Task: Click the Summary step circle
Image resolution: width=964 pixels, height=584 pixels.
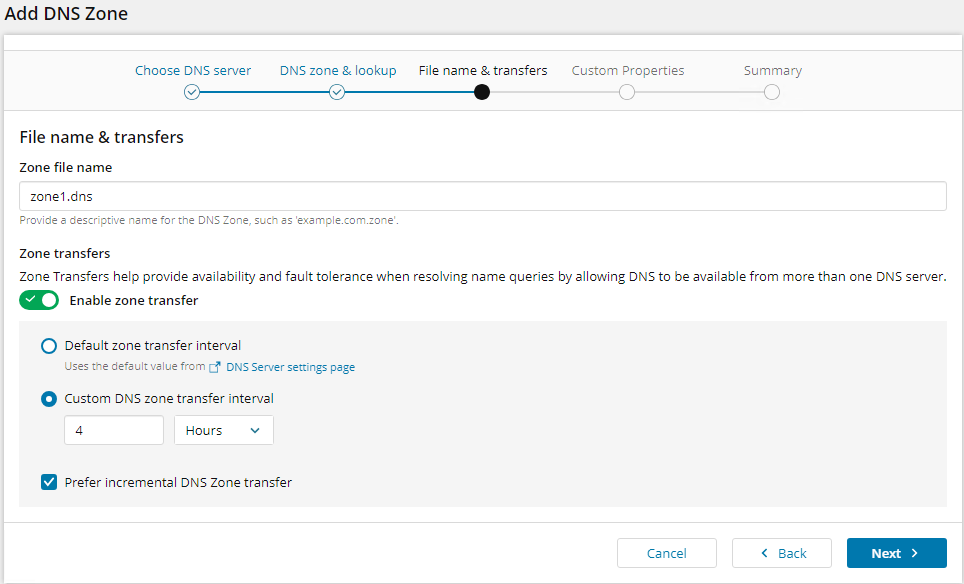Action: point(772,92)
